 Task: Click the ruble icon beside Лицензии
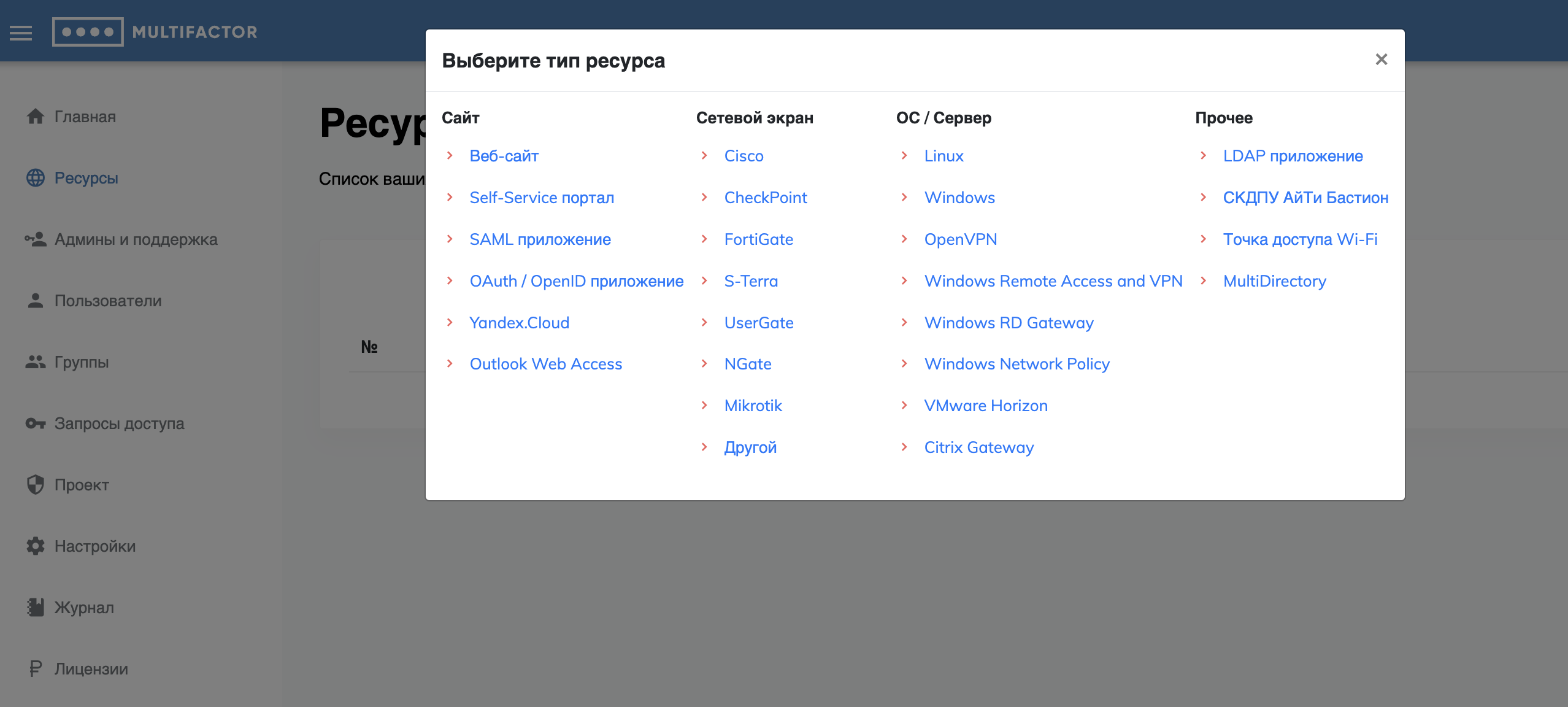(x=36, y=669)
